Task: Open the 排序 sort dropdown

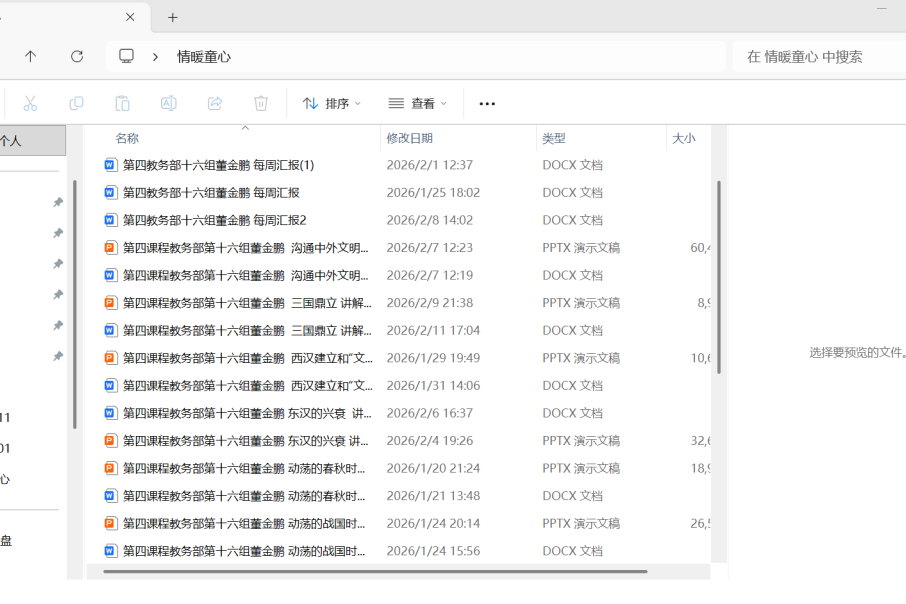Action: click(x=332, y=103)
